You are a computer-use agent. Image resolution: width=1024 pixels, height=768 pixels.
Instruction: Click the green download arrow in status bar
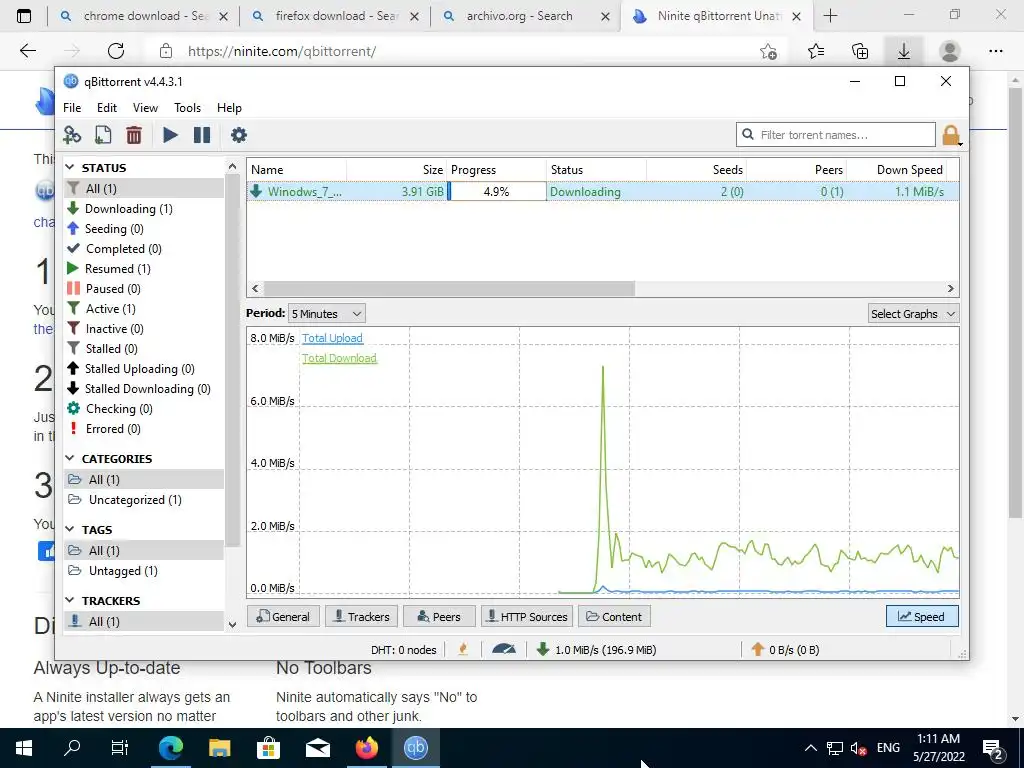[x=542, y=649]
